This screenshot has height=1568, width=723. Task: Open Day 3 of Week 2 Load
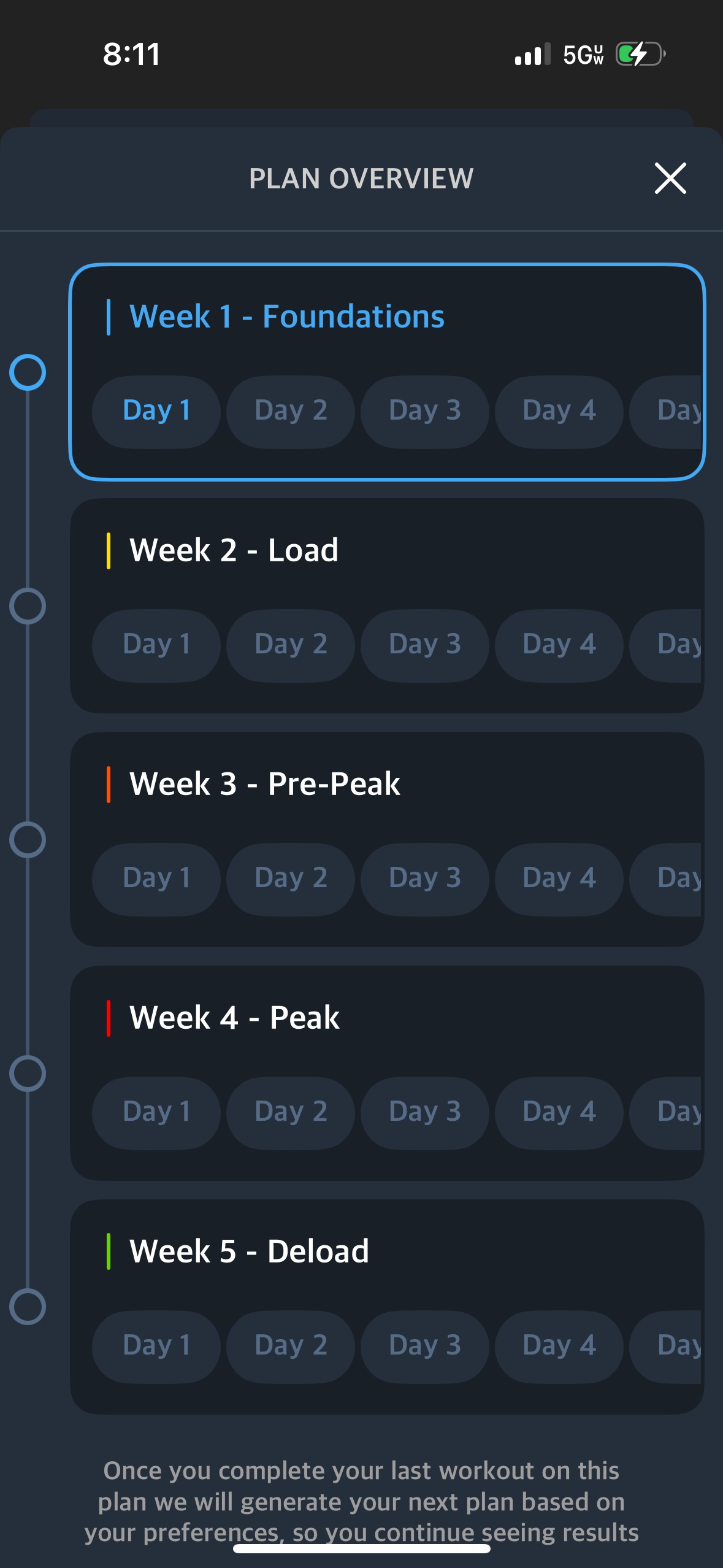pyautogui.click(x=424, y=645)
